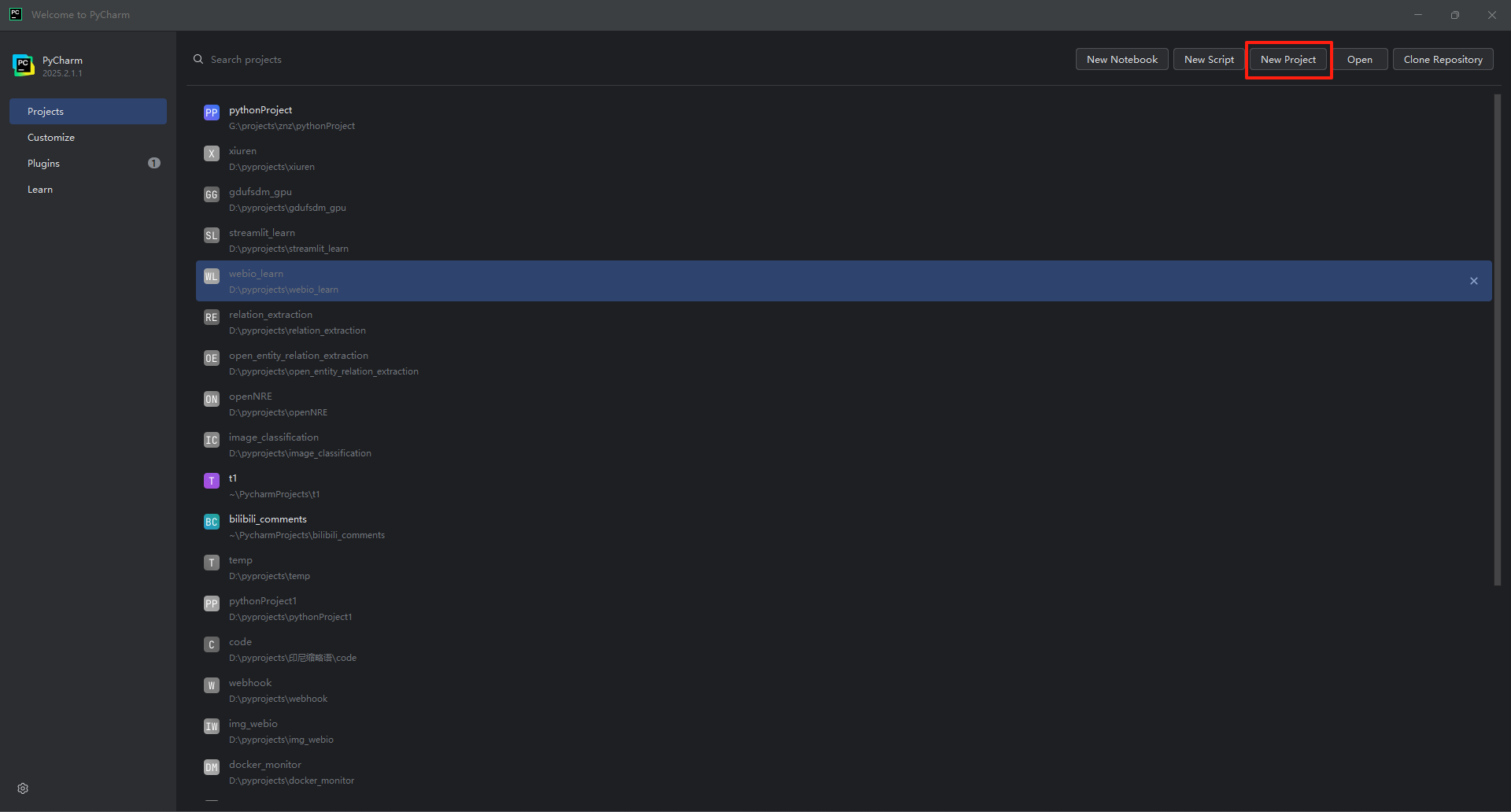Click the settings gear icon at bottom left
Screen dimensions: 1511x812
coord(23,788)
